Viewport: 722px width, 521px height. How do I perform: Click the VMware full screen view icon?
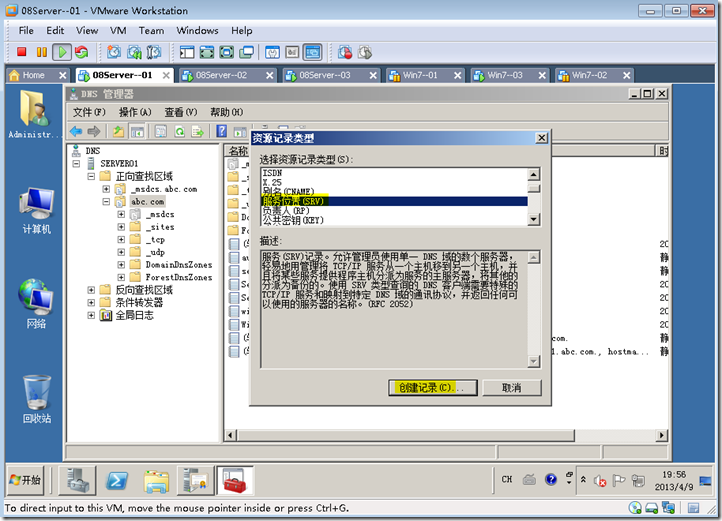[226, 52]
